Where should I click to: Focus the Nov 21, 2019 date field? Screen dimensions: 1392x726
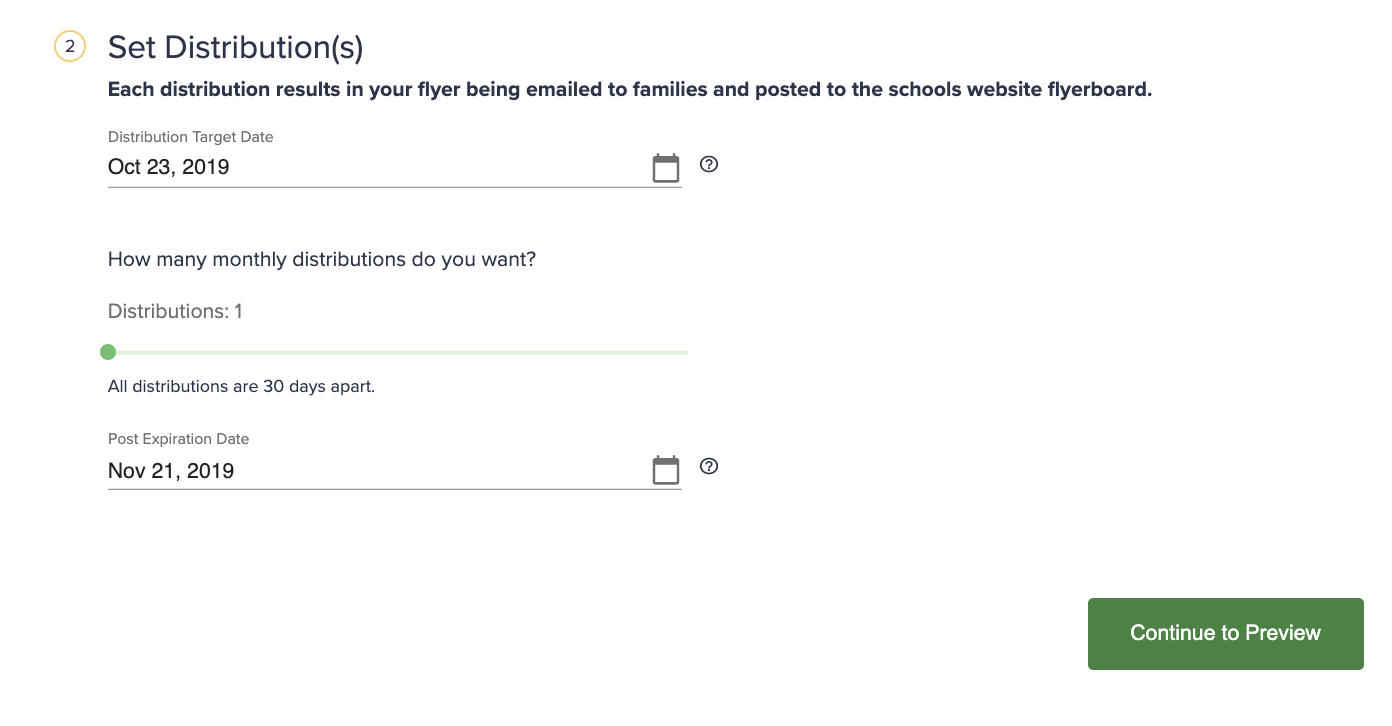point(378,470)
